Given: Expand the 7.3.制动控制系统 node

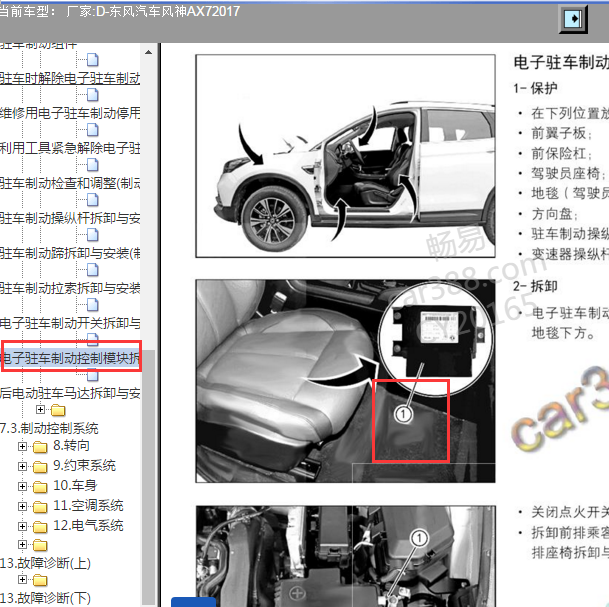Looking at the screenshot, I should 40,409.
